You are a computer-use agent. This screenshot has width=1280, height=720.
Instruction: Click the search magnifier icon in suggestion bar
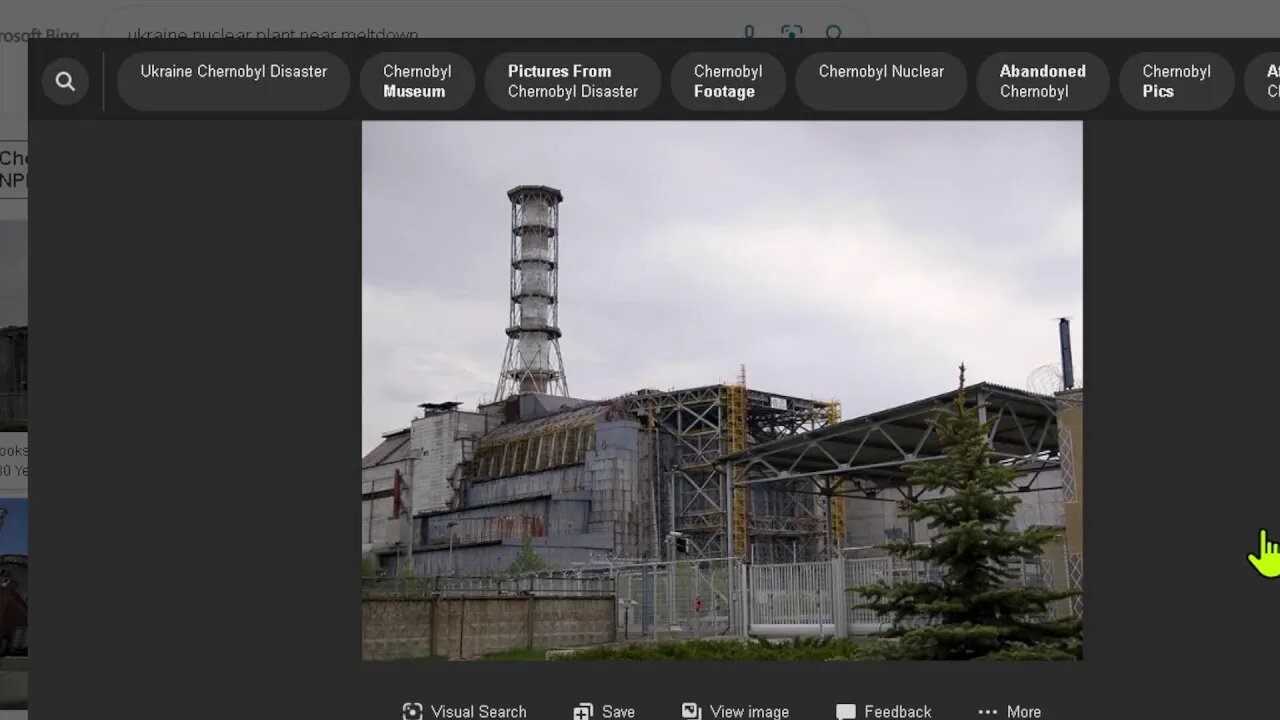pos(65,82)
